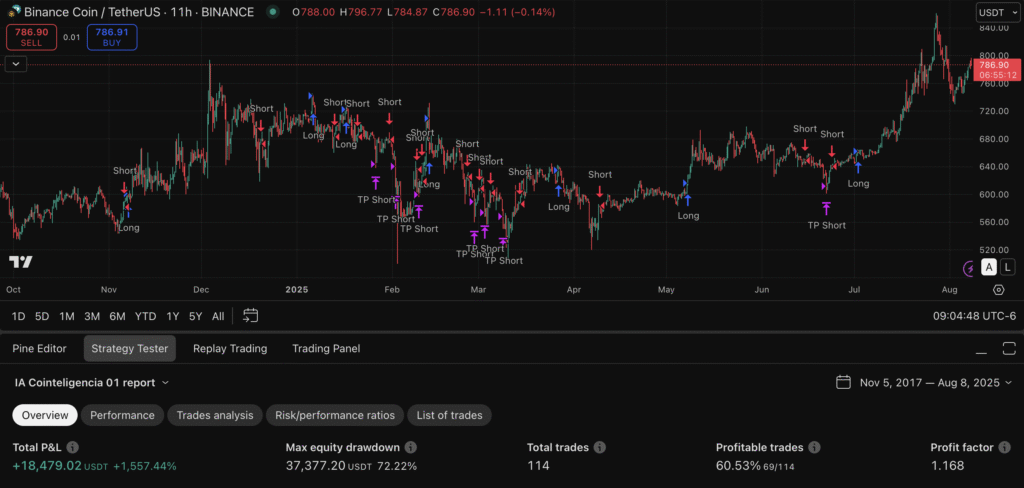The width and height of the screenshot is (1024, 488).
Task: Set chart range to 1Y
Action: (x=172, y=316)
